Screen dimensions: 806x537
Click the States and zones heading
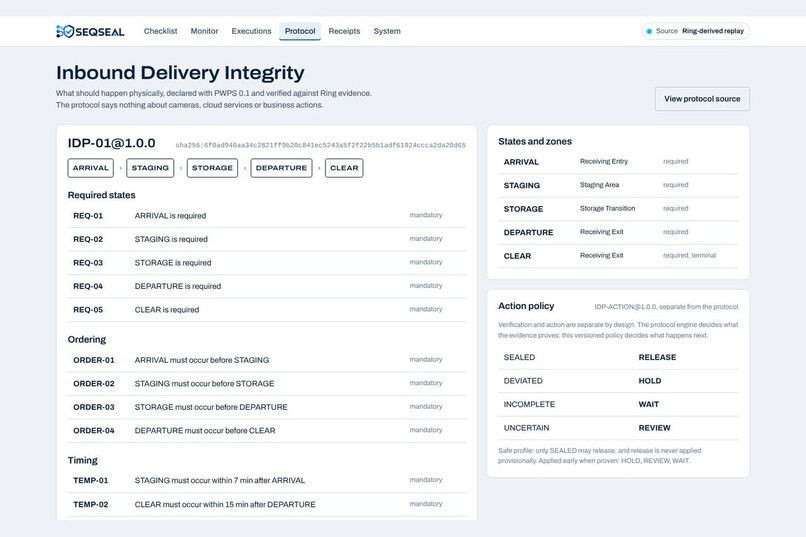coord(535,141)
